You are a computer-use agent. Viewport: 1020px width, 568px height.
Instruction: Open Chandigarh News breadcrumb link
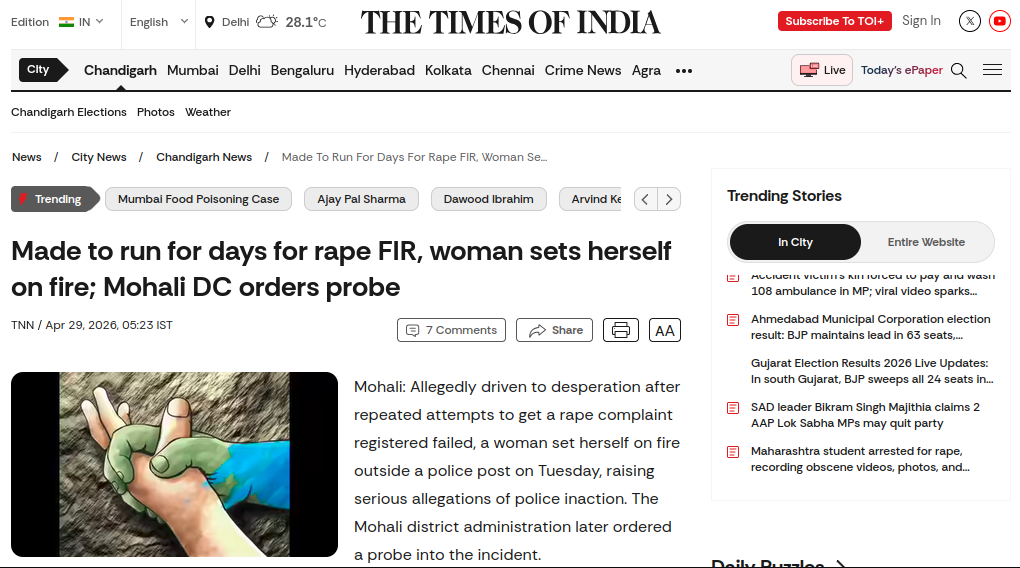204,157
